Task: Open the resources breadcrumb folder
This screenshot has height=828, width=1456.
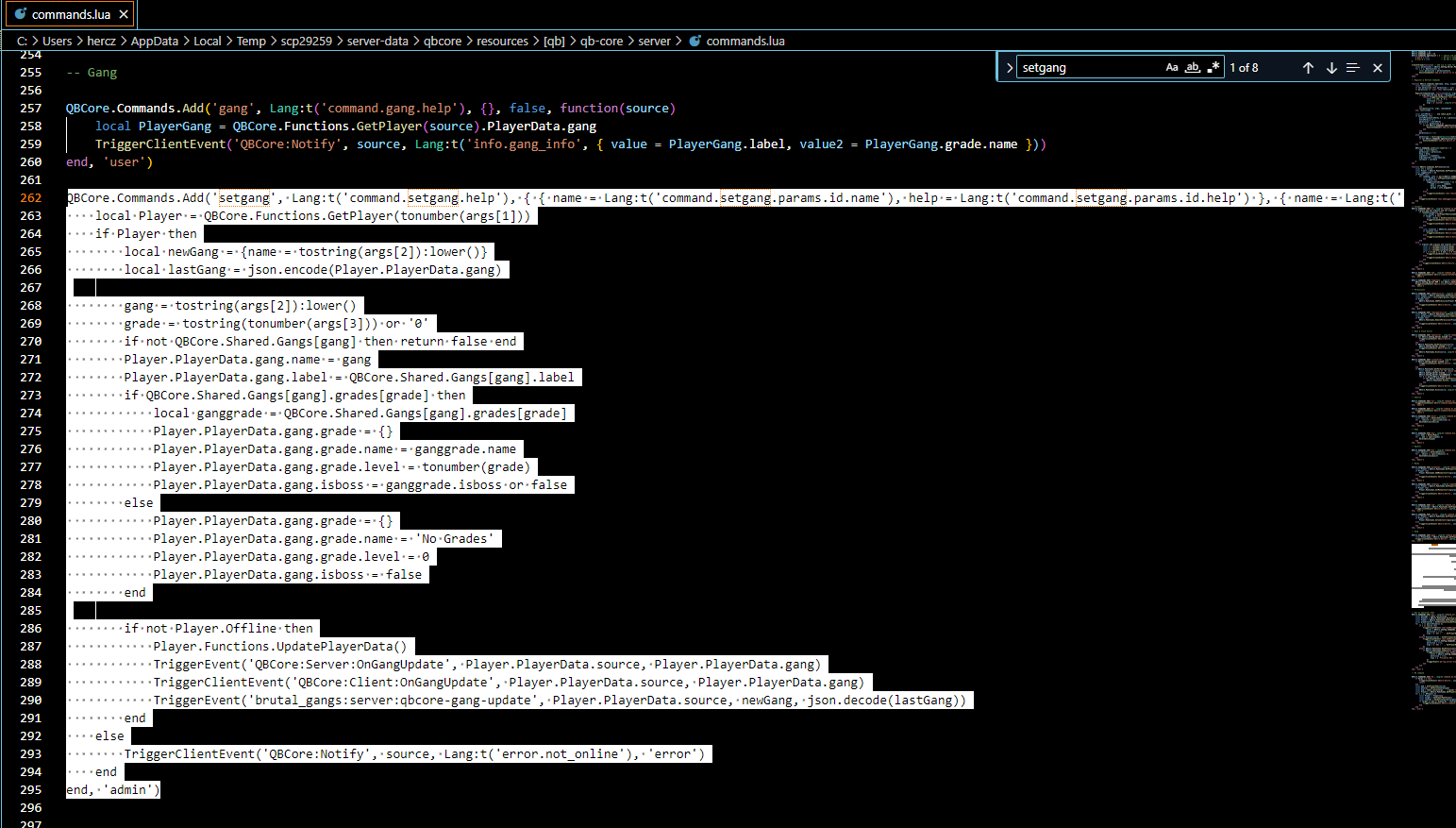Action: pyautogui.click(x=502, y=41)
